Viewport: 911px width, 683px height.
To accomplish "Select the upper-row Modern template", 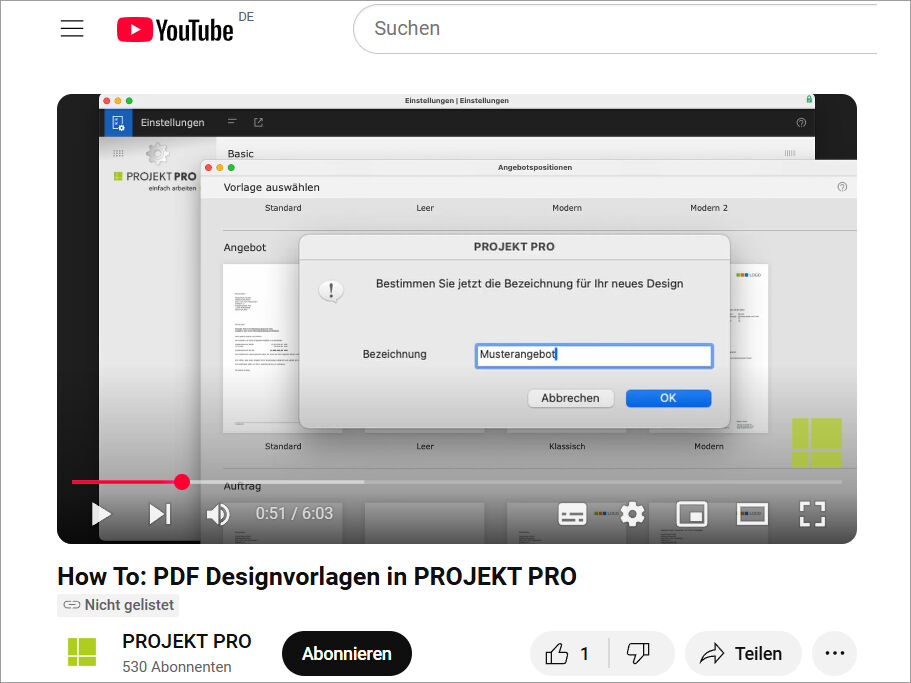I will tap(567, 208).
